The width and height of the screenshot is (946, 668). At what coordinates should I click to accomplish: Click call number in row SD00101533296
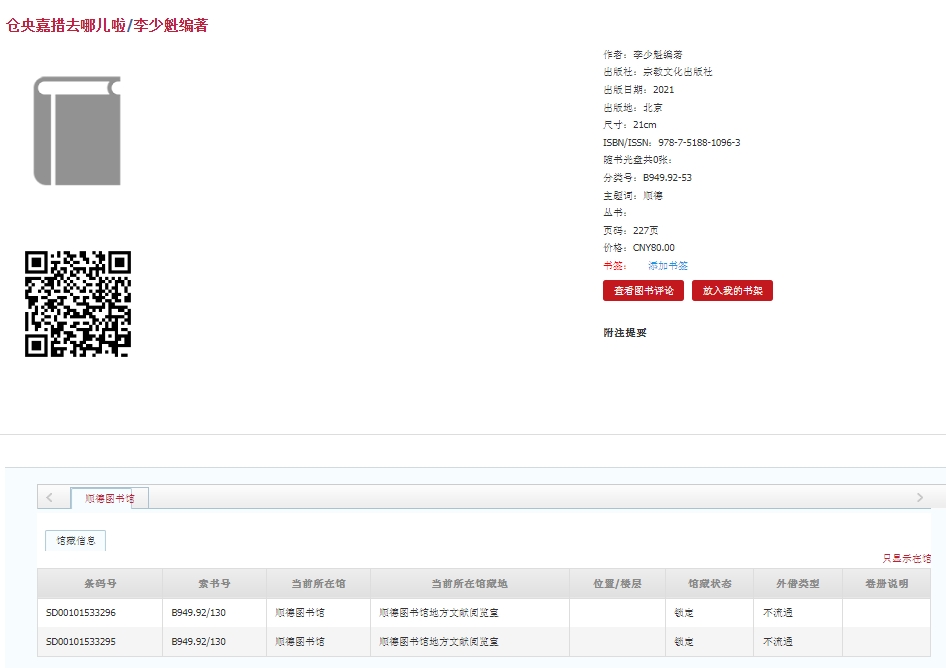click(x=198, y=612)
